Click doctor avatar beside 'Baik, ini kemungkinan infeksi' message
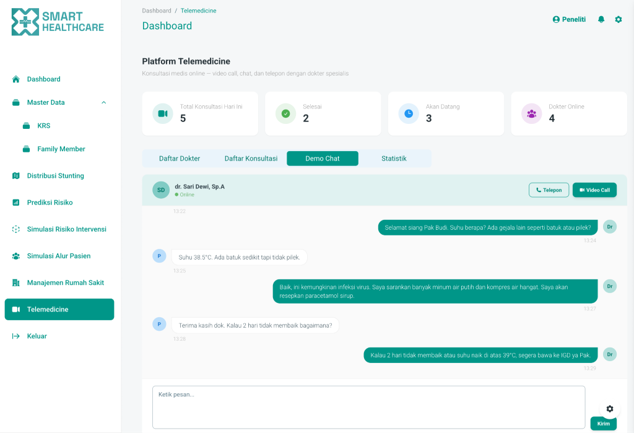This screenshot has width=634, height=433. (x=610, y=286)
